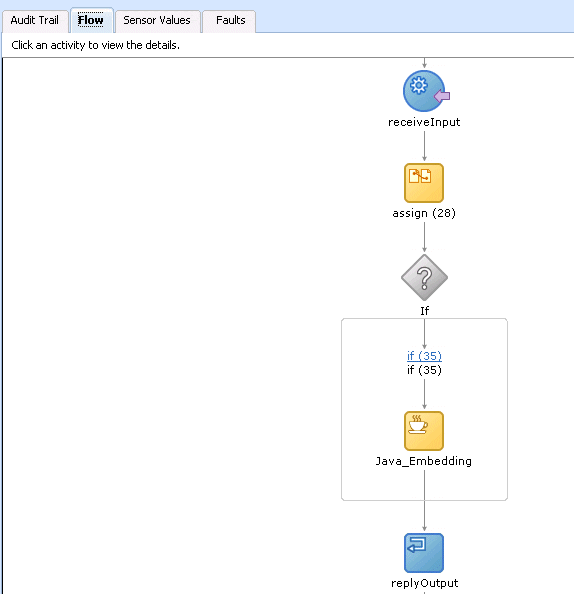Click the receiveInput label text

pyautogui.click(x=424, y=122)
